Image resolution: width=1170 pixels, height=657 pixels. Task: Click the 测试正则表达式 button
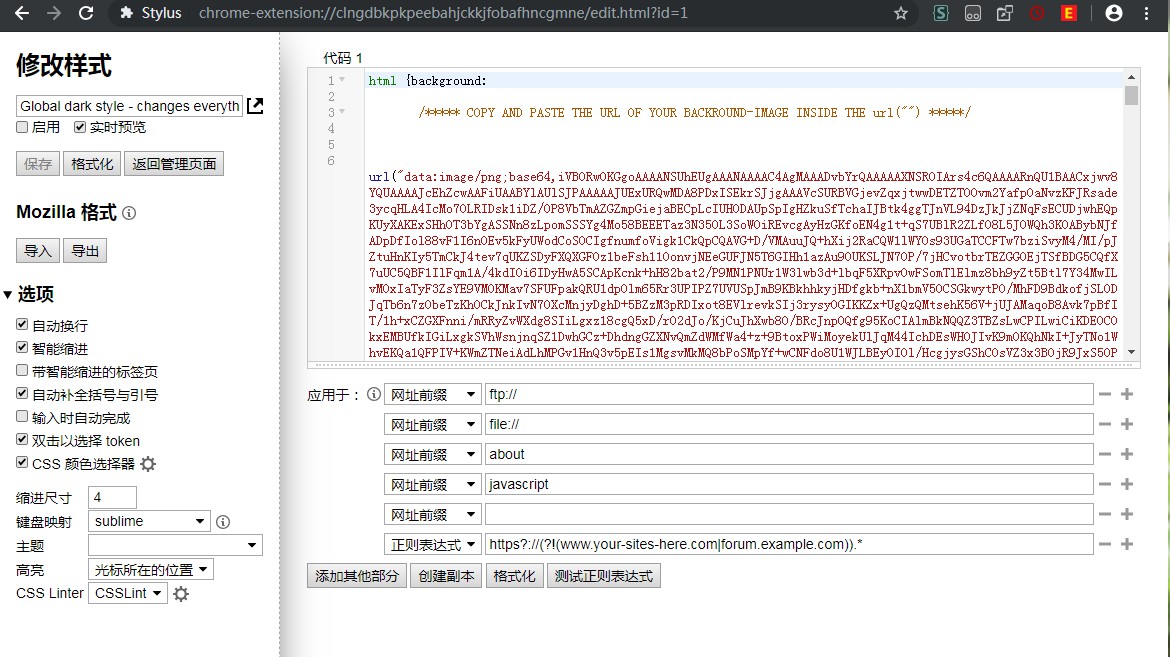pos(603,576)
